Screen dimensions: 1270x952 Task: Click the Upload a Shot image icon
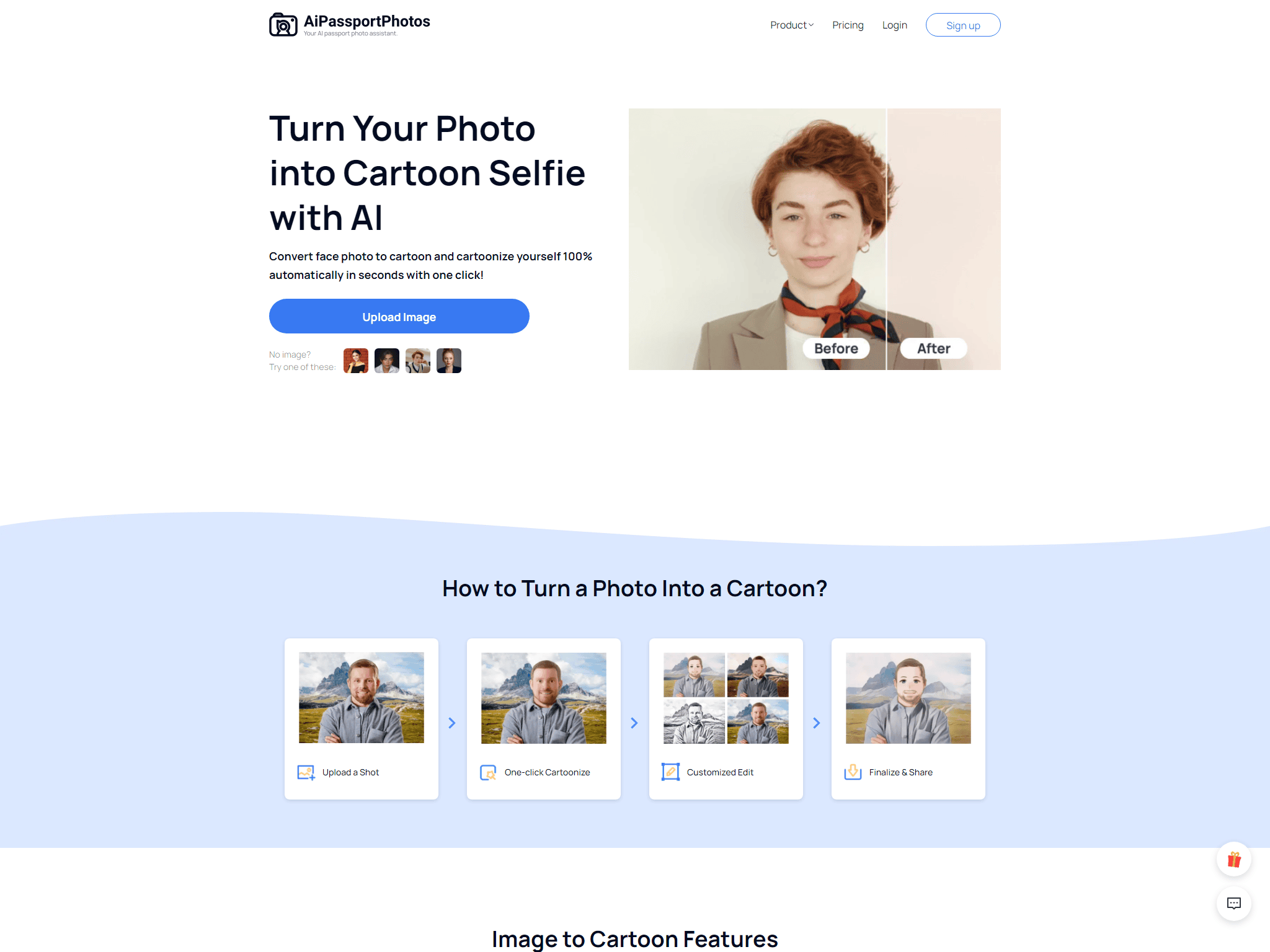pyautogui.click(x=306, y=772)
